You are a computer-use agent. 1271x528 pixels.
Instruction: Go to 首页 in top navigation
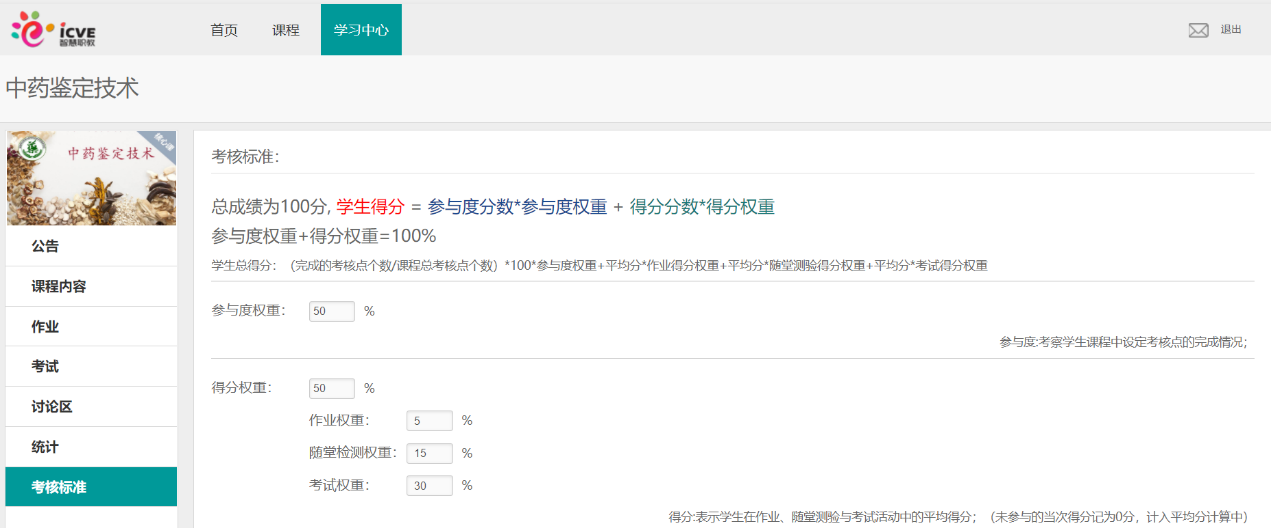(224, 30)
